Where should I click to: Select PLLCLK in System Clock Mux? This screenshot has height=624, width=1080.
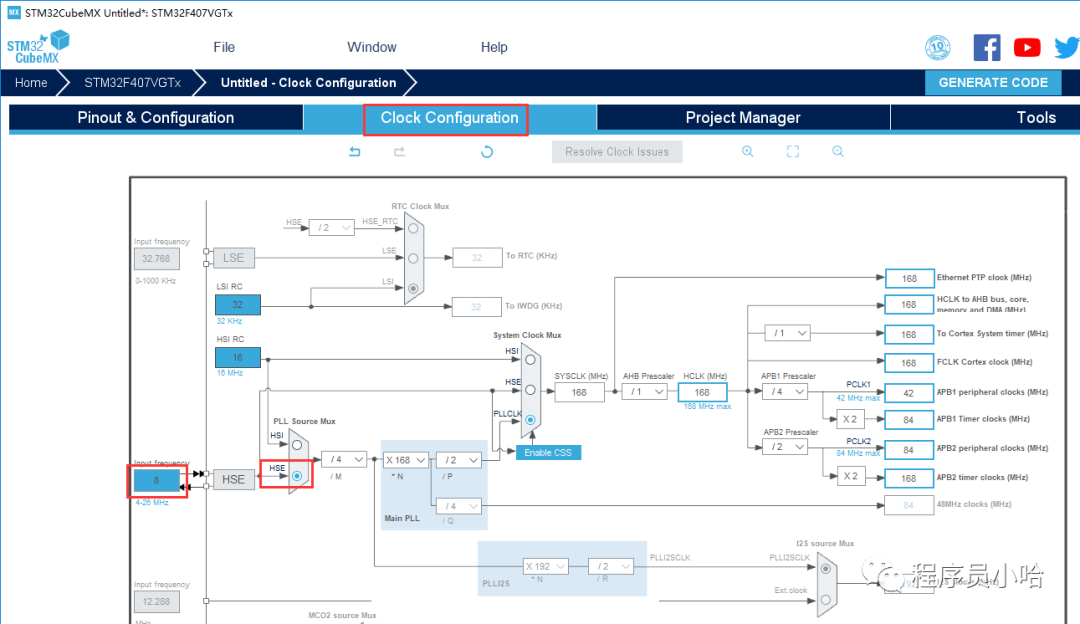tap(530, 420)
